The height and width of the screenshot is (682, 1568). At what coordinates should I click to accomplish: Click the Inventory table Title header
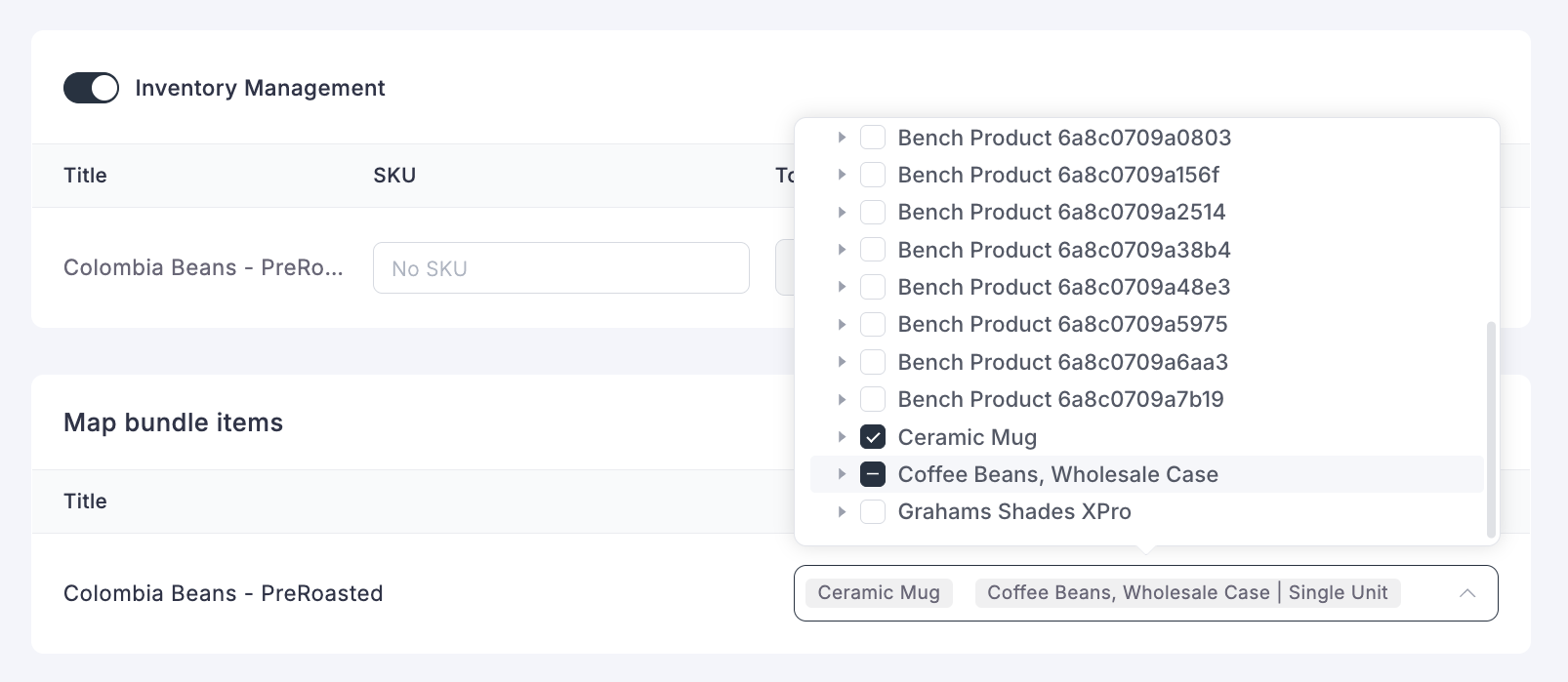tap(85, 176)
